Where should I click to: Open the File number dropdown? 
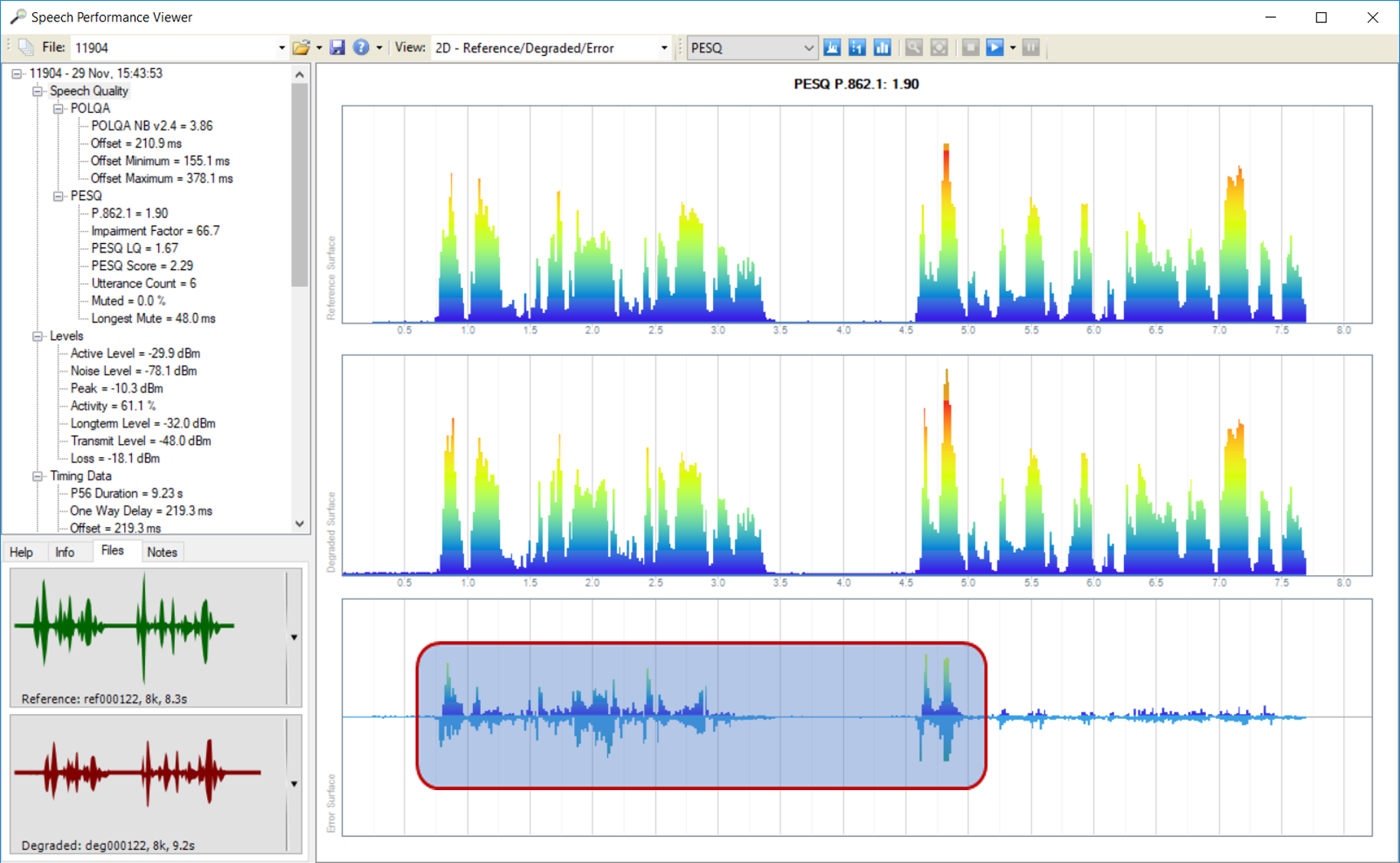[x=281, y=48]
